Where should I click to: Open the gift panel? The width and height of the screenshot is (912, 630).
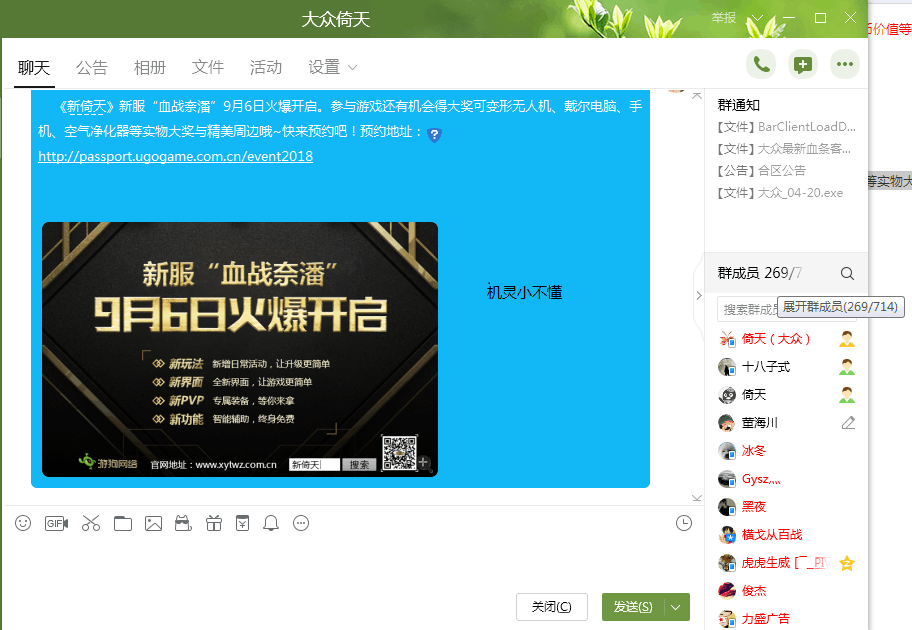point(213,523)
